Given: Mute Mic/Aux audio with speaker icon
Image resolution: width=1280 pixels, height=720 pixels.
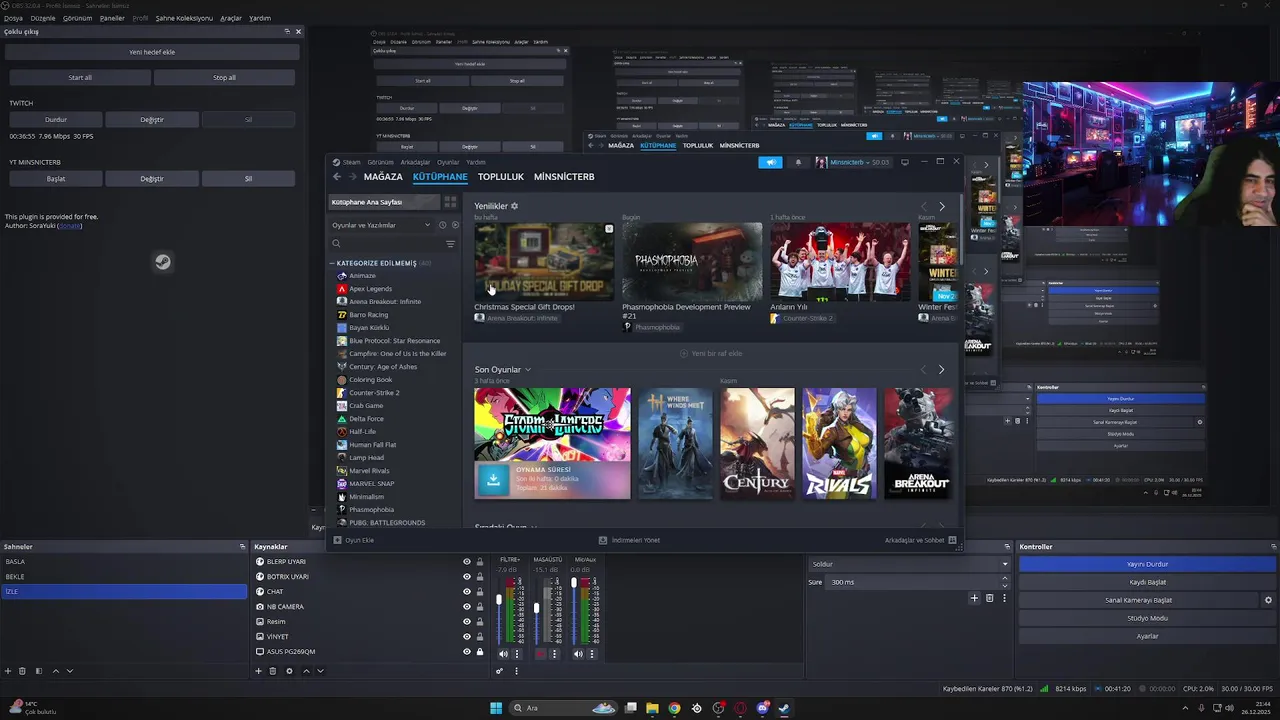Looking at the screenshot, I should pyautogui.click(x=579, y=654).
